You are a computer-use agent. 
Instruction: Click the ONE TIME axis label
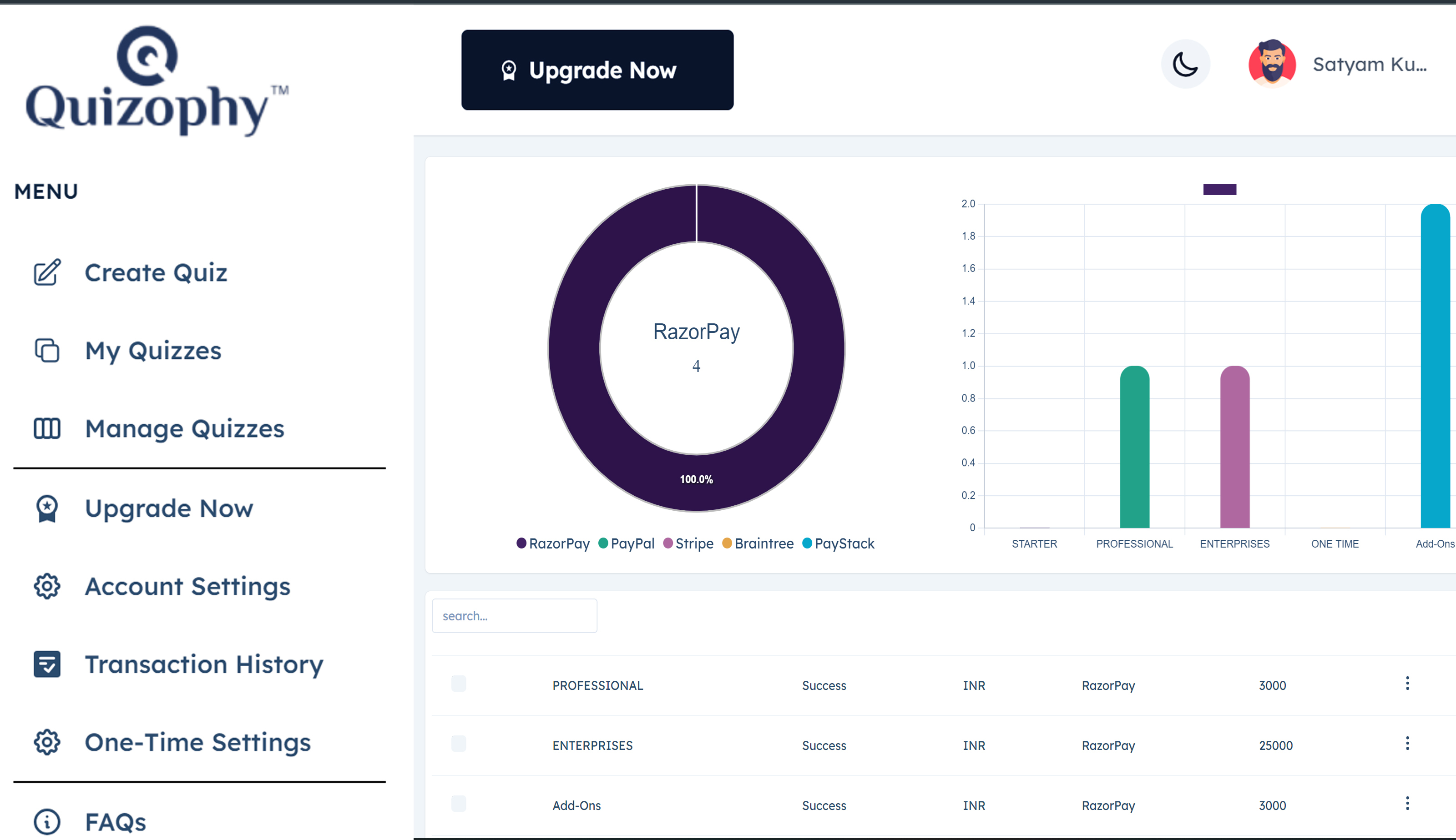click(x=1335, y=543)
